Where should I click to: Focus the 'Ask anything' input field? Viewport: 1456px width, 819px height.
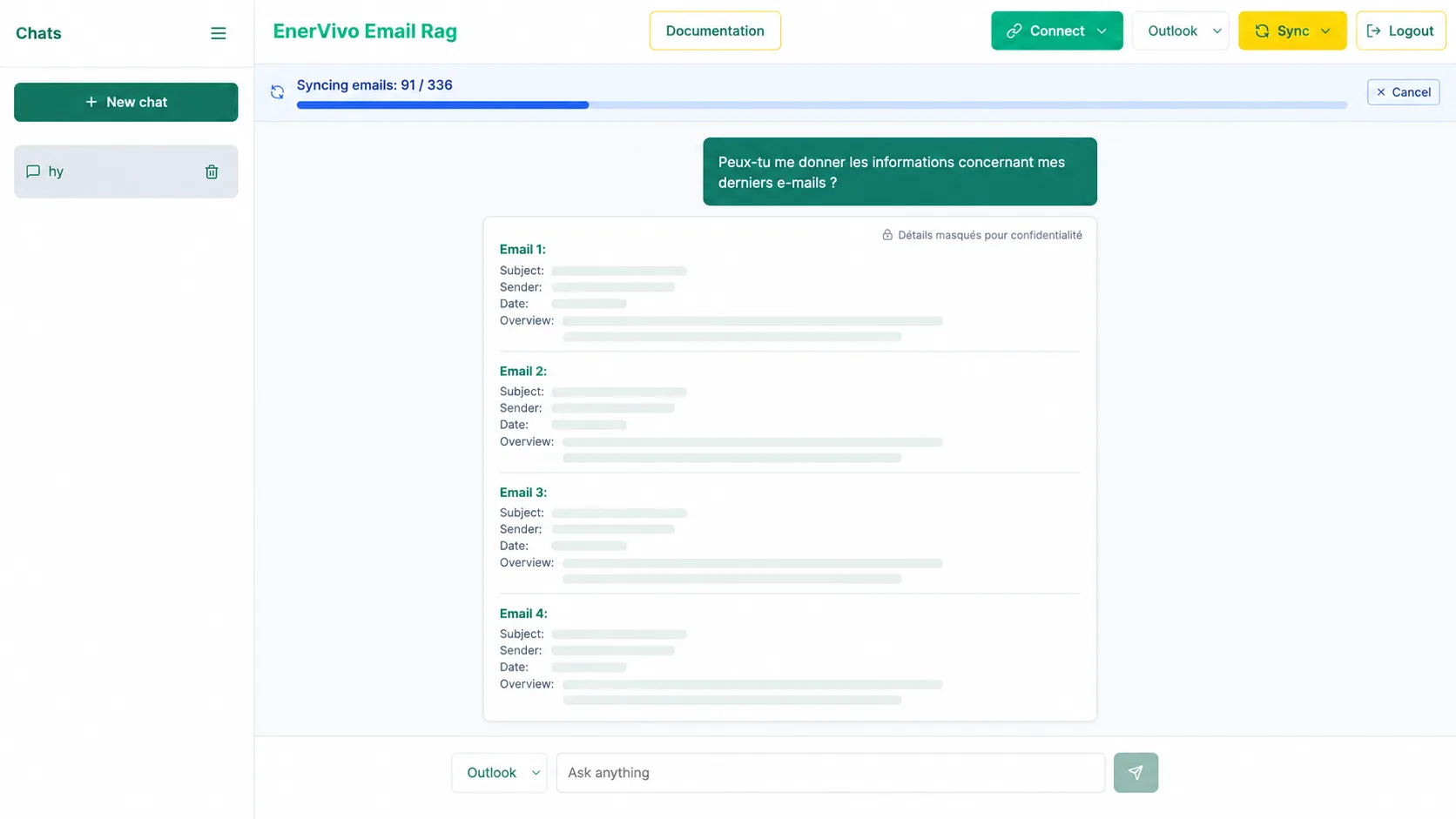click(x=830, y=772)
